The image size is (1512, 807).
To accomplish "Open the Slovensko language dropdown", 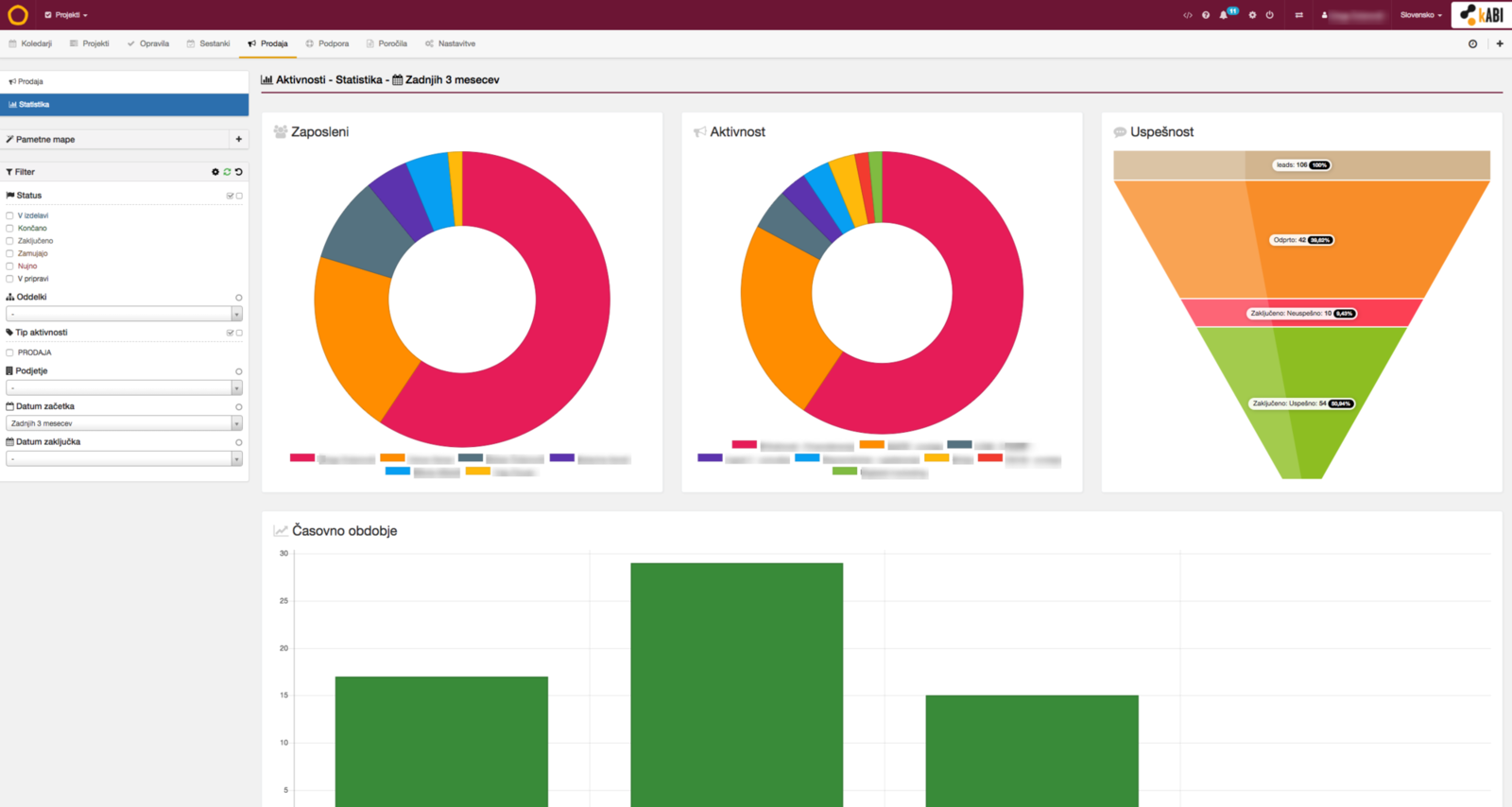I will coord(1420,15).
